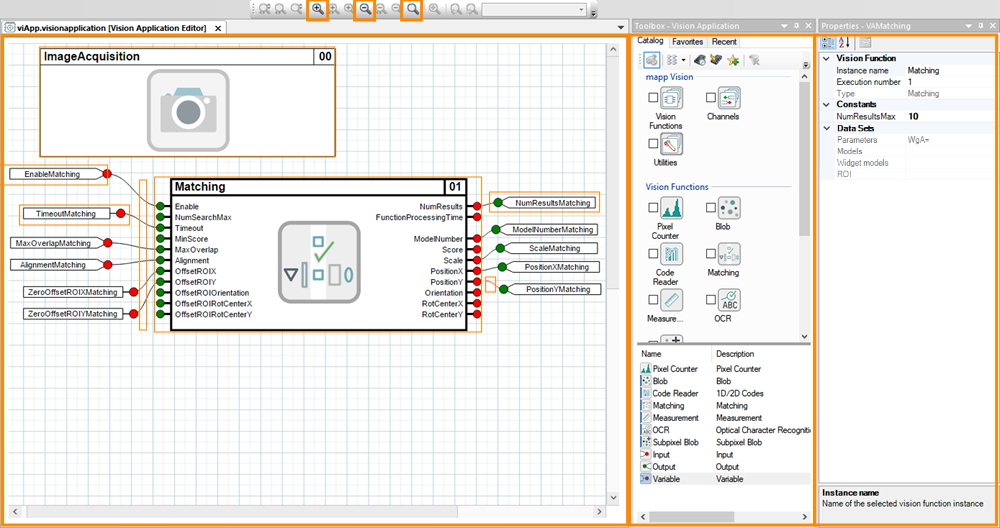
Task: Sort Toolbox list by Name column header
Action: click(675, 354)
